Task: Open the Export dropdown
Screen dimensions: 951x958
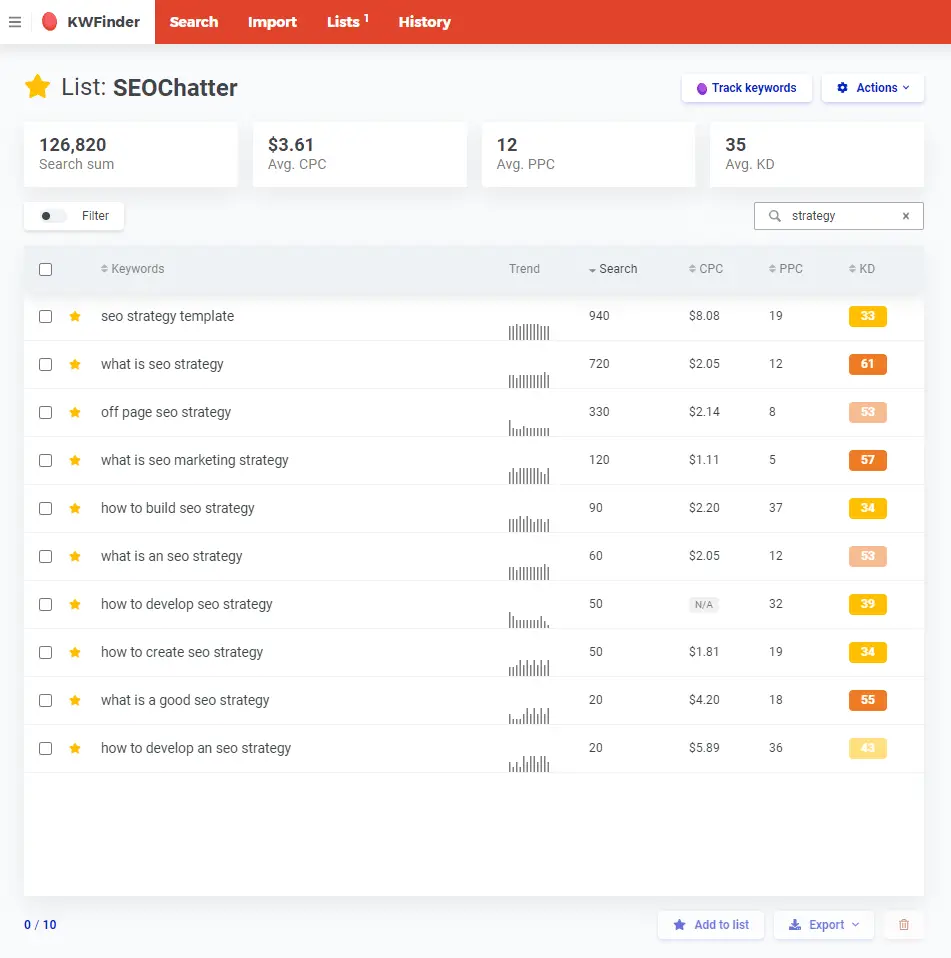Action: (x=823, y=924)
